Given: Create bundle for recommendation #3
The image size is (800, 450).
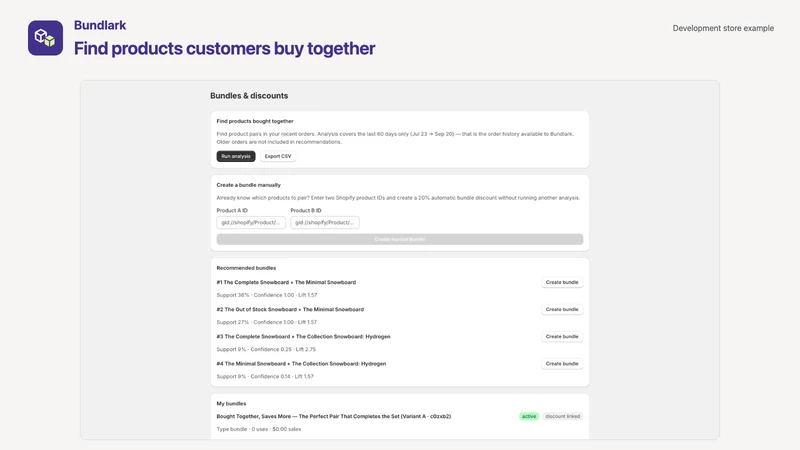Looking at the screenshot, I should 562,336.
